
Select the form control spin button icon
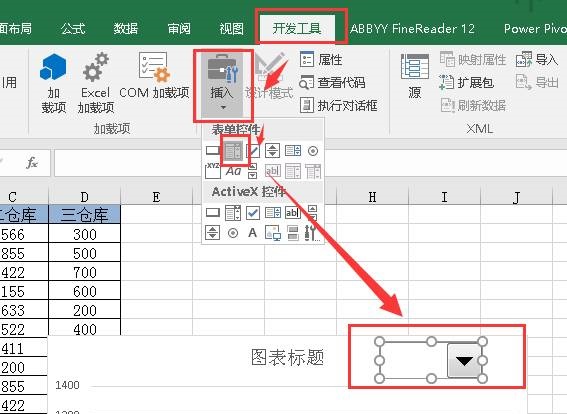pyautogui.click(x=272, y=150)
